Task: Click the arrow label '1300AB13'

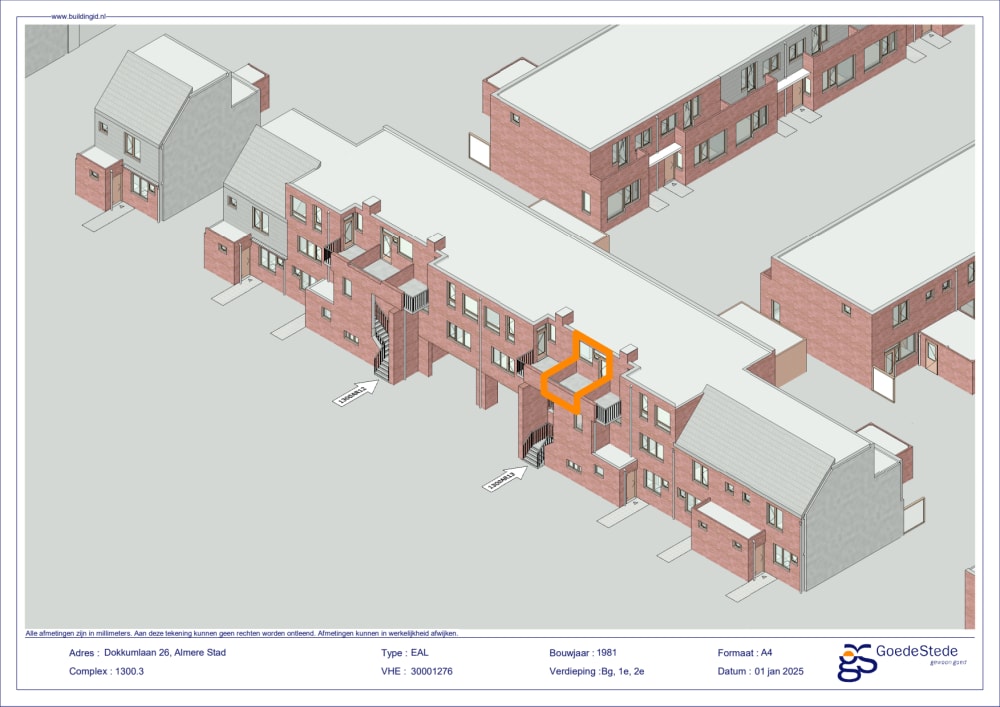Action: coord(504,478)
